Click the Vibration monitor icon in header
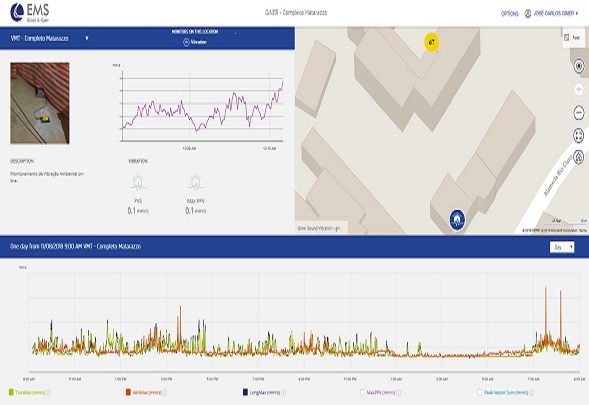589x405 pixels. click(x=186, y=42)
